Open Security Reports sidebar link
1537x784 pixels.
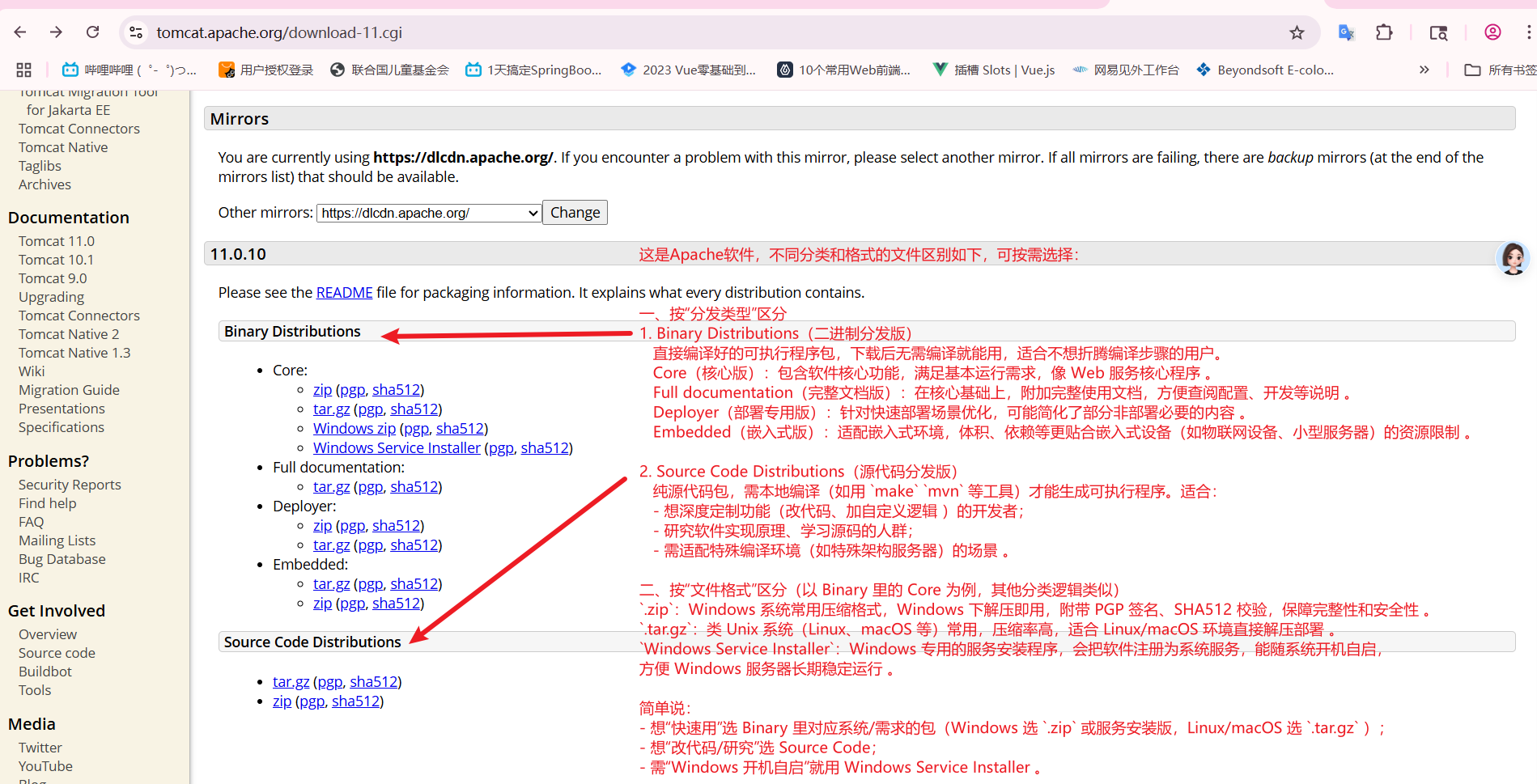coord(70,485)
